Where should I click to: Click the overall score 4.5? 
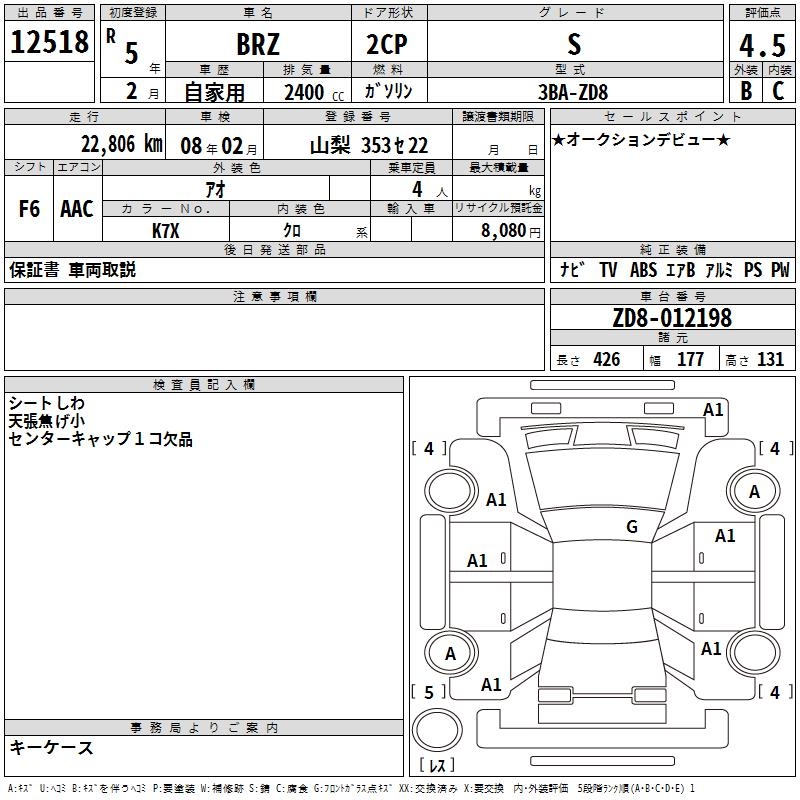[762, 45]
